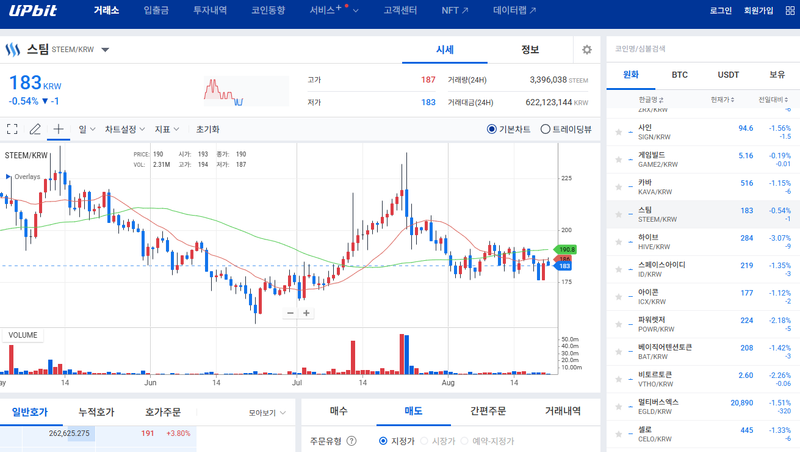This screenshot has height=452, width=800.
Task: Open 고객센터 menu item
Action: point(400,10)
